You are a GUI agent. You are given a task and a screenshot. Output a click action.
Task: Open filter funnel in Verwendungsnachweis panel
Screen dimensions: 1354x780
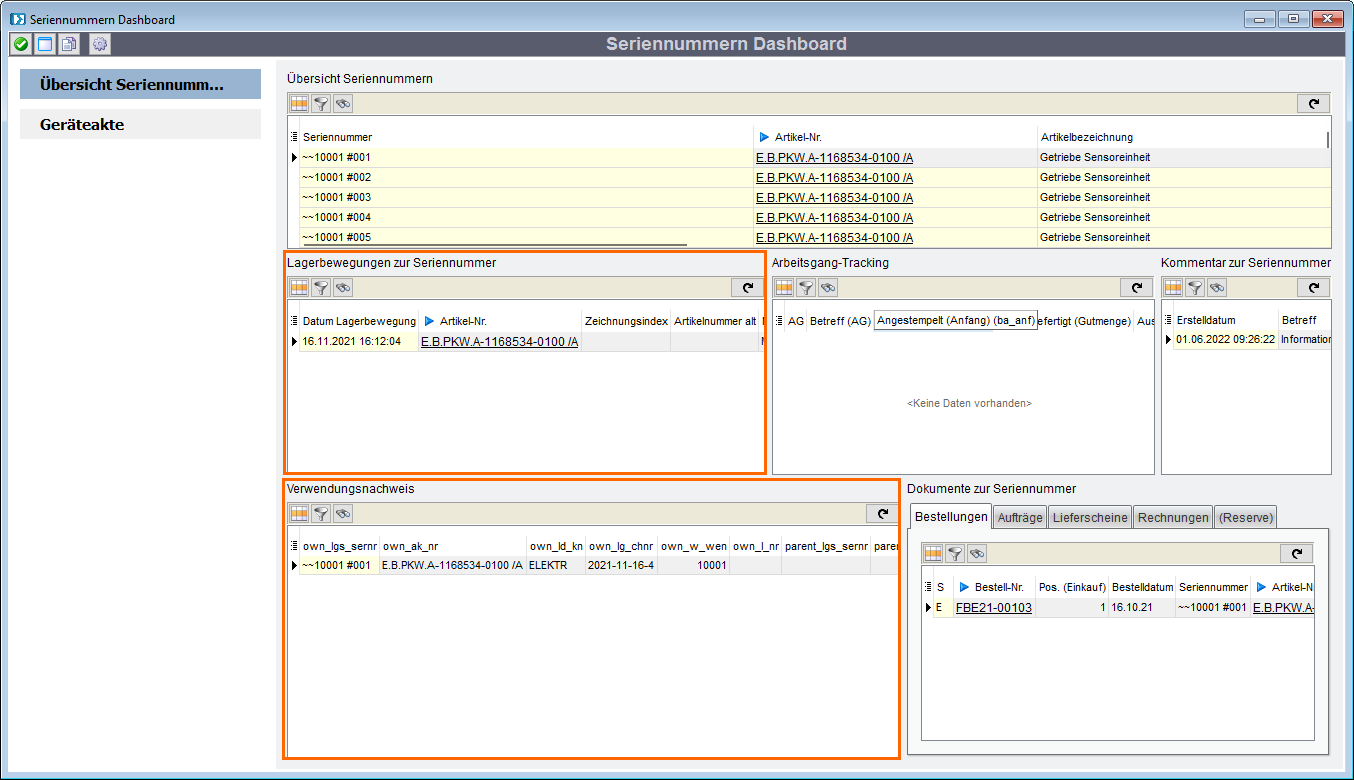[321, 513]
